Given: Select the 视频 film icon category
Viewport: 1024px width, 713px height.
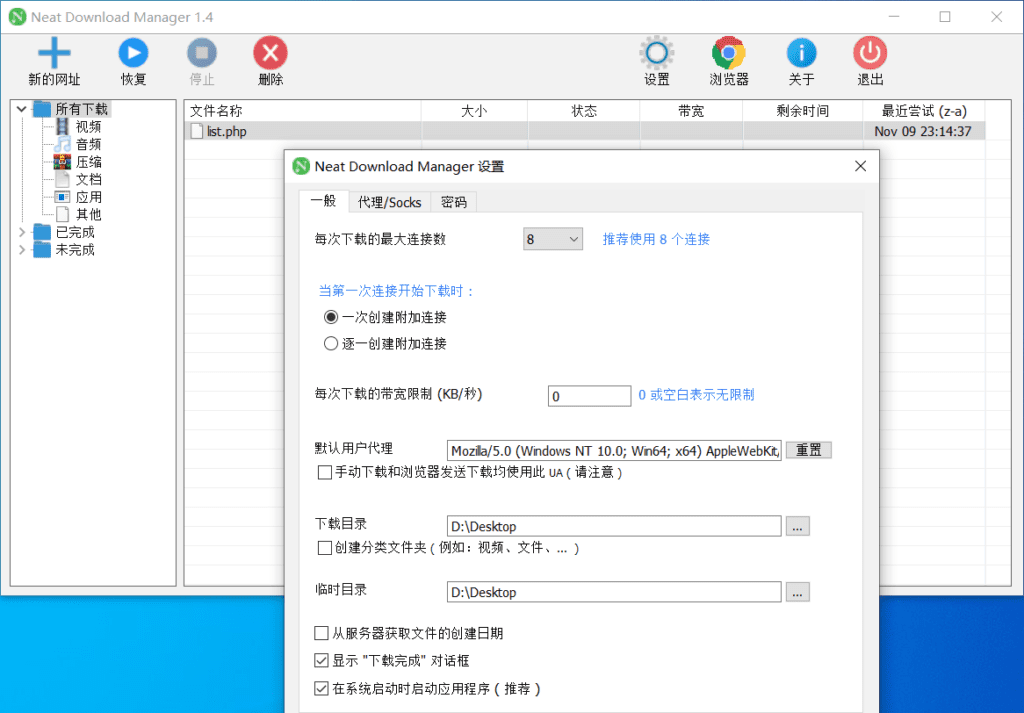Looking at the screenshot, I should click(62, 126).
